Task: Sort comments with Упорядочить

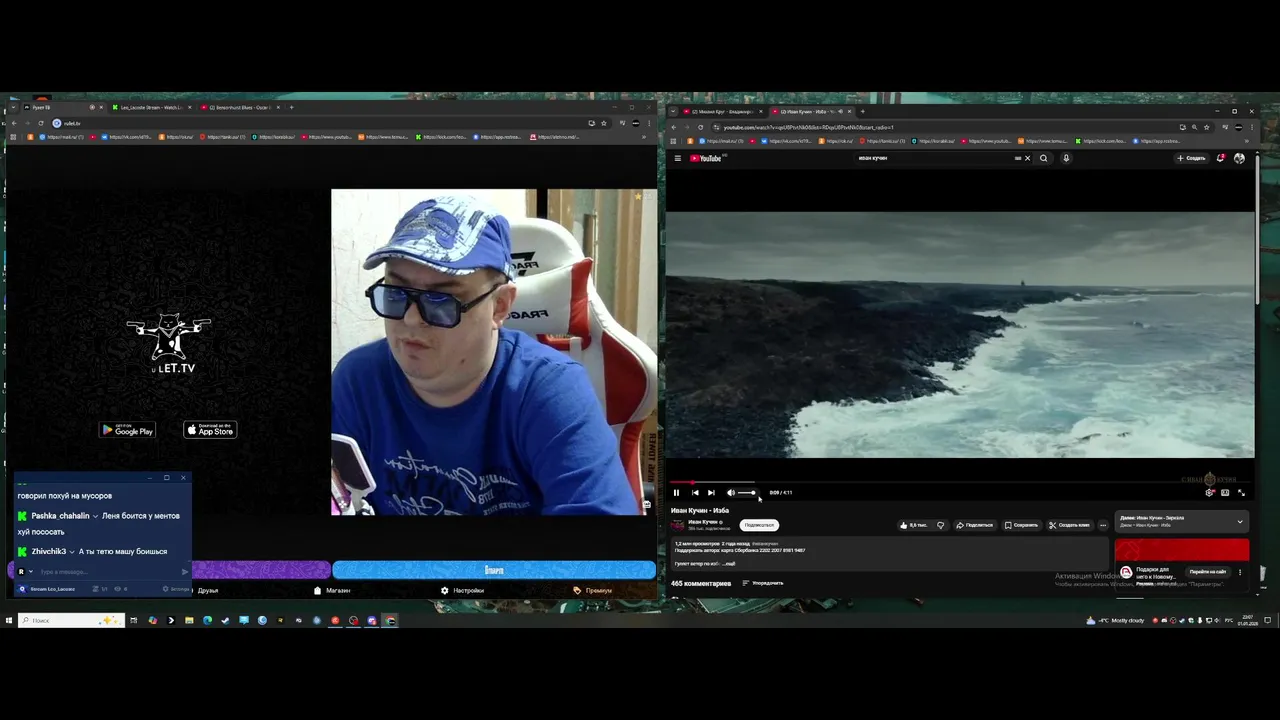Action: pyautogui.click(x=762, y=583)
